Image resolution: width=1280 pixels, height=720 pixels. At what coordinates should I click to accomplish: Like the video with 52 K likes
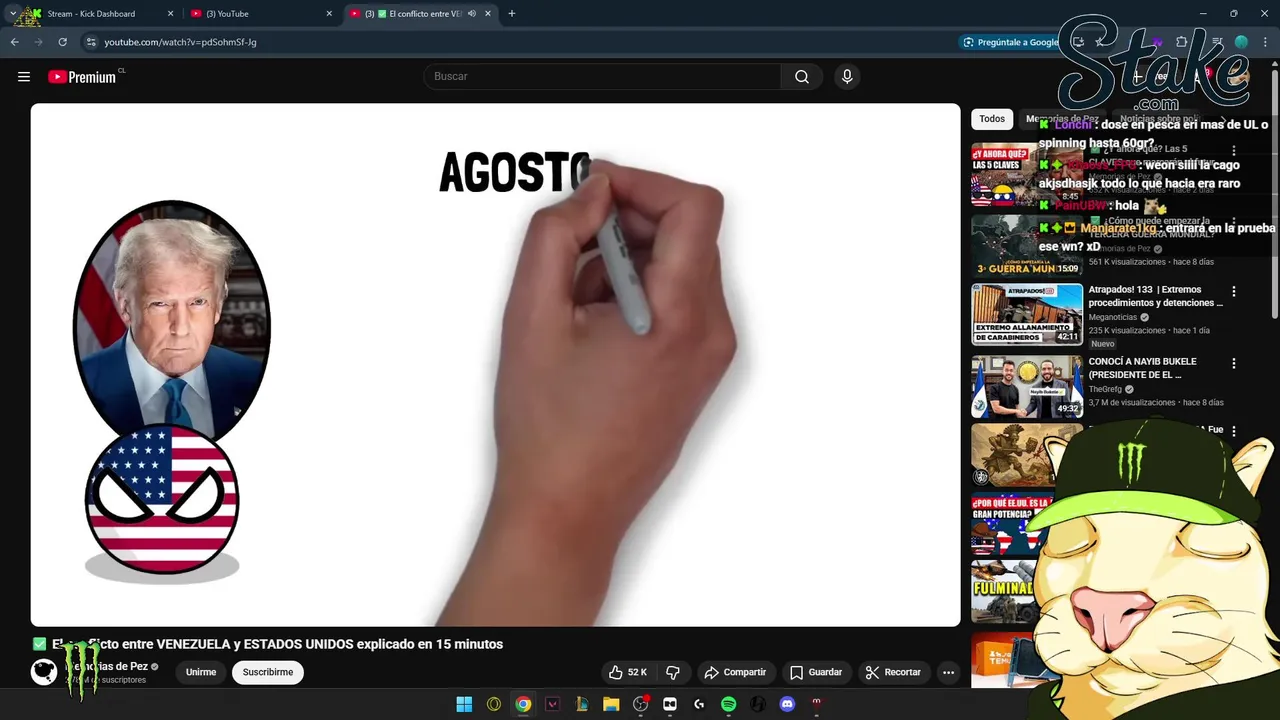(628, 672)
